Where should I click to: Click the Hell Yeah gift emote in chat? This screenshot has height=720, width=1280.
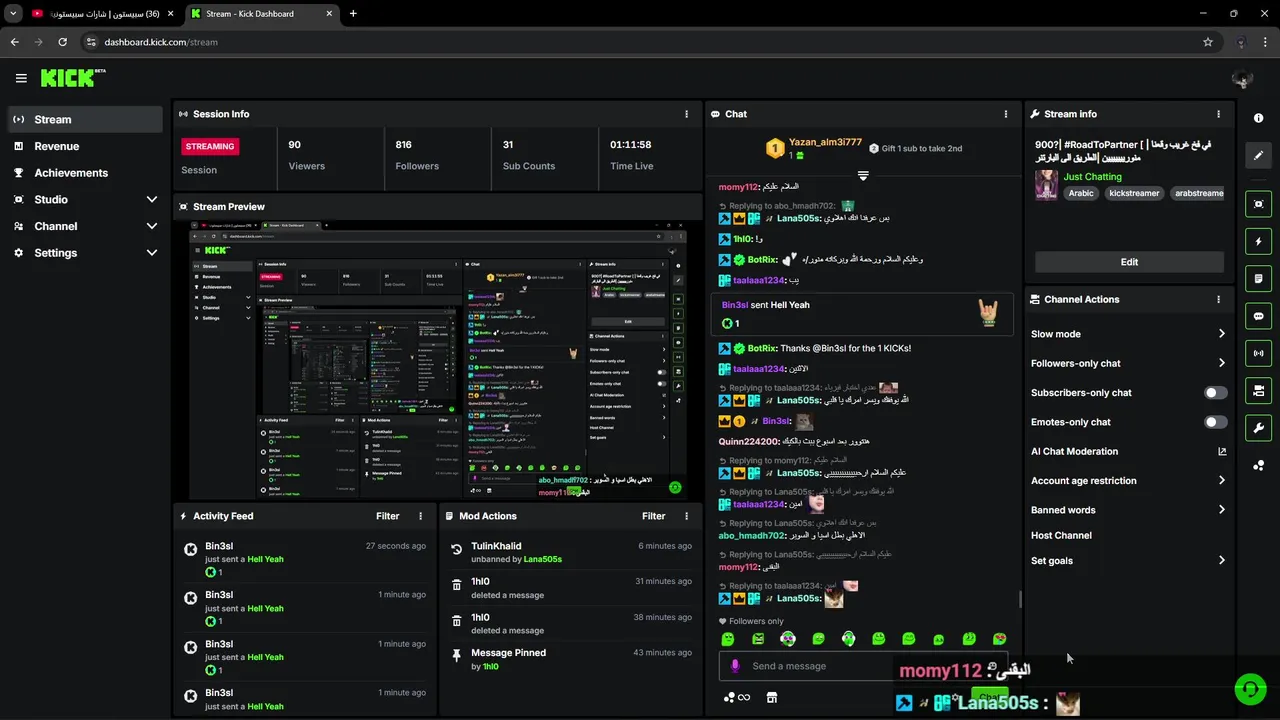pos(988,313)
